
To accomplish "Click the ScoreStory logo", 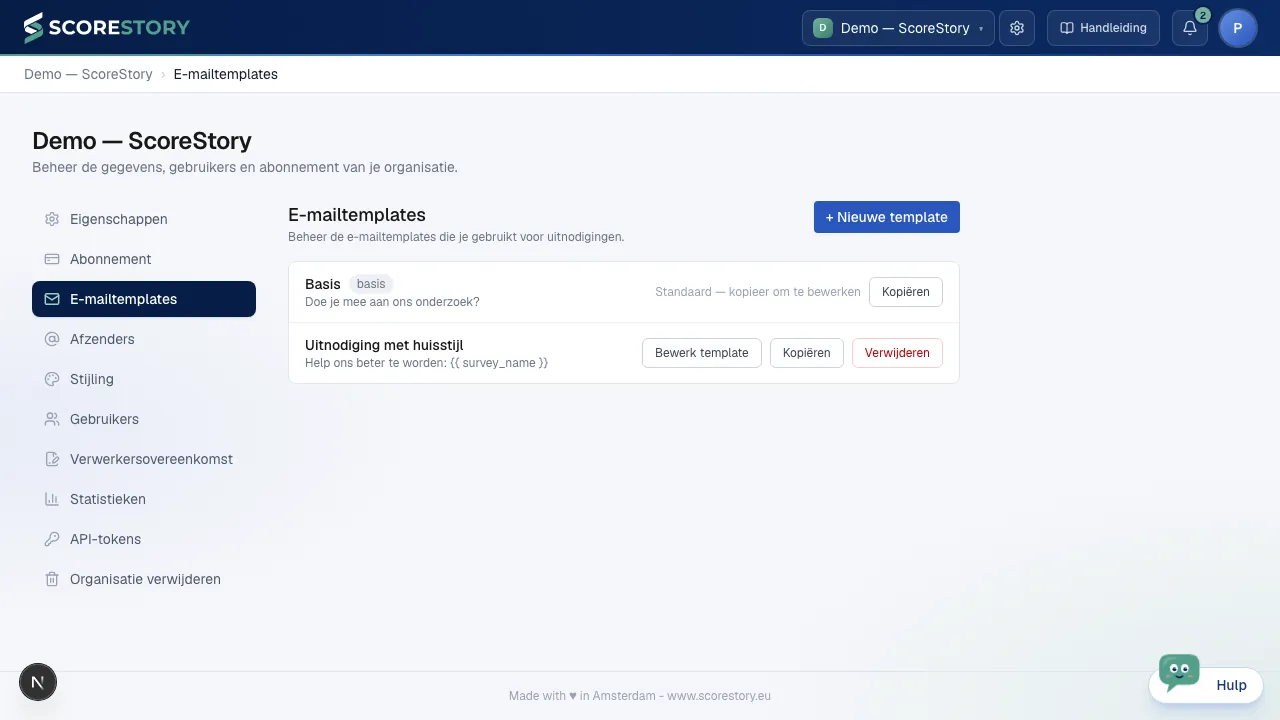I will [x=106, y=28].
